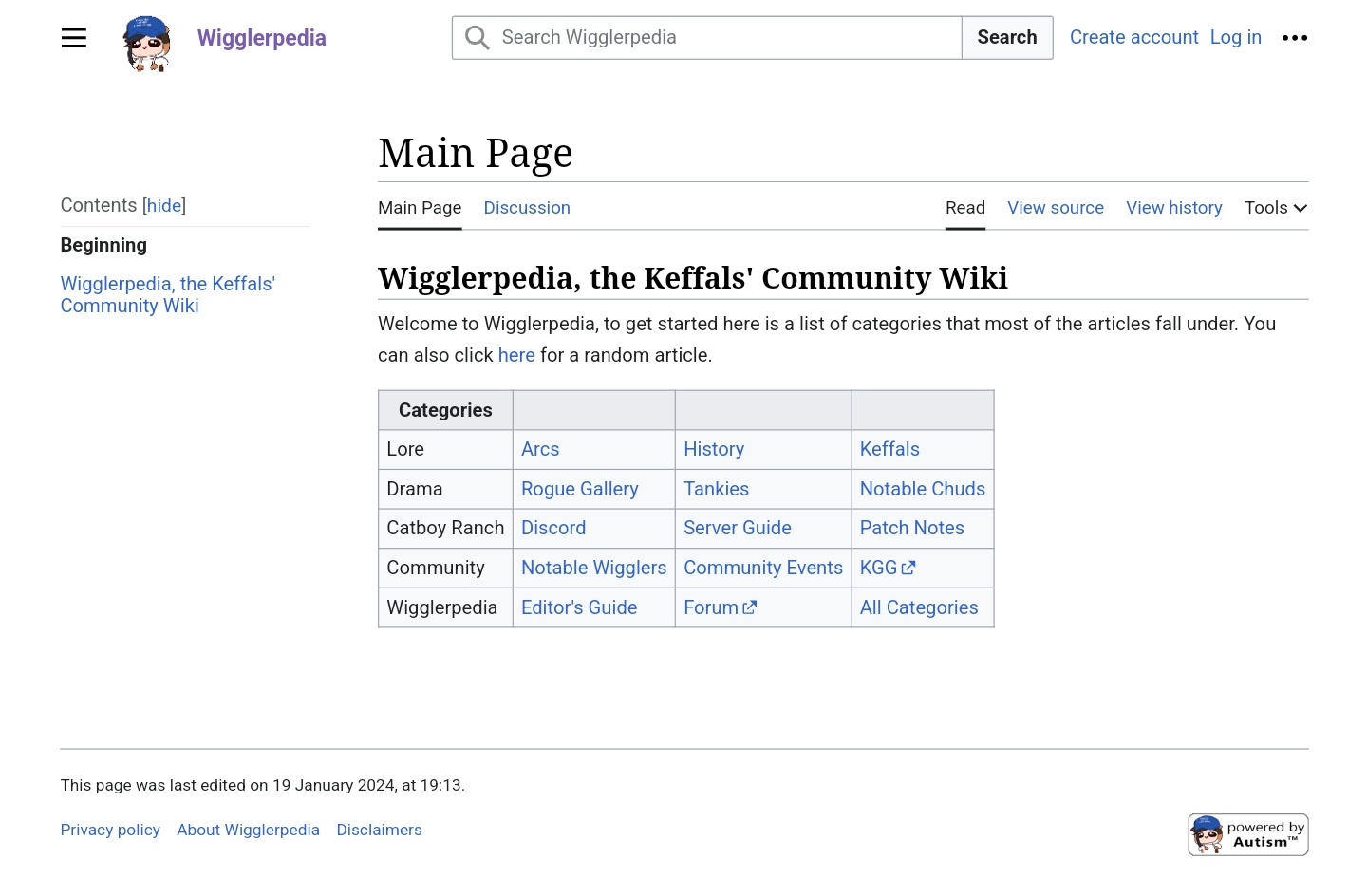Open the Keffals category
Viewport: 1367px width, 896px height.
(x=889, y=449)
